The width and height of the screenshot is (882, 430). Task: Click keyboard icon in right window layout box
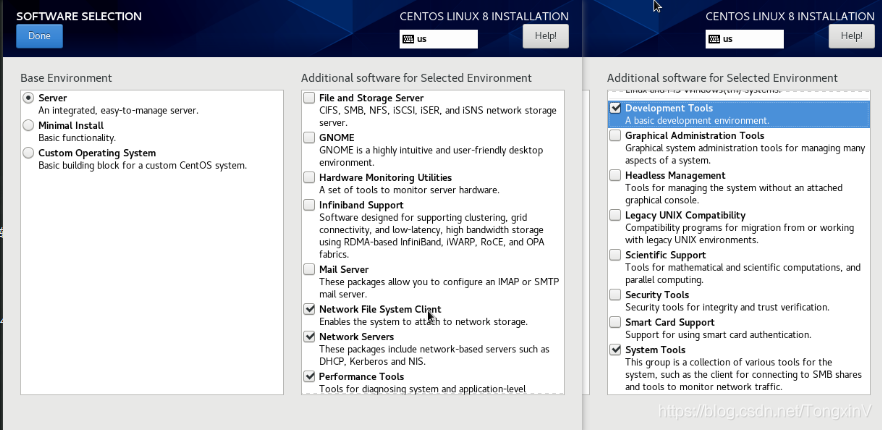coord(715,39)
